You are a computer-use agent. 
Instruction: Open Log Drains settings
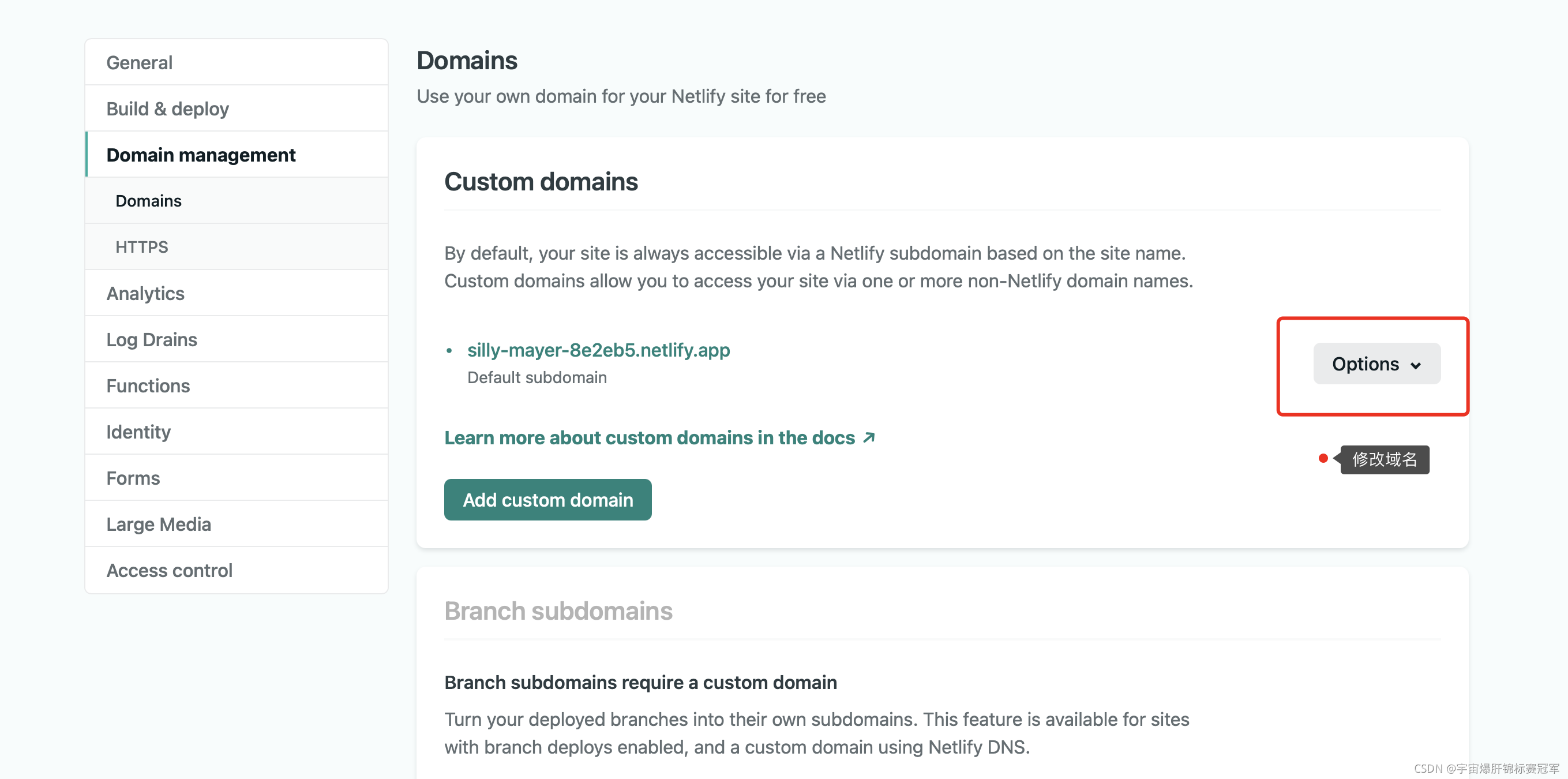click(x=152, y=339)
